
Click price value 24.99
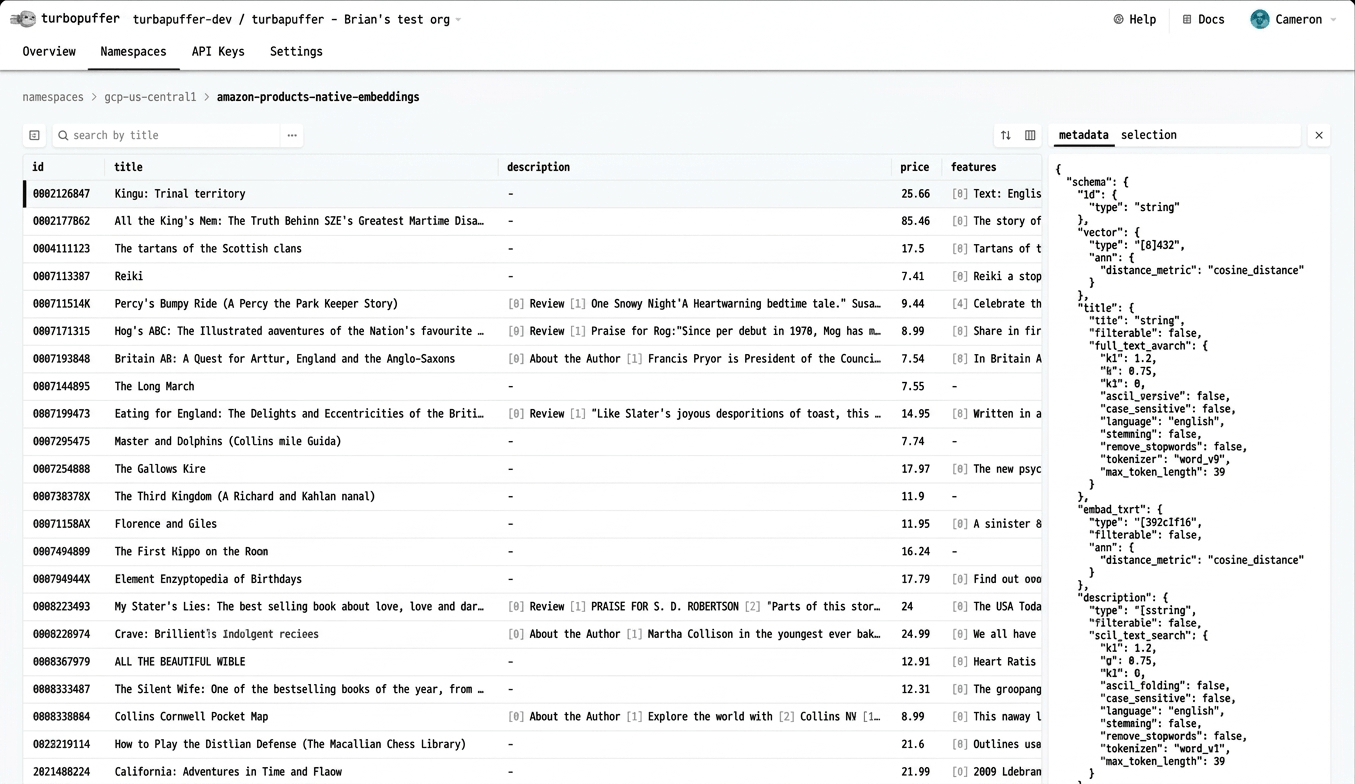(x=915, y=634)
